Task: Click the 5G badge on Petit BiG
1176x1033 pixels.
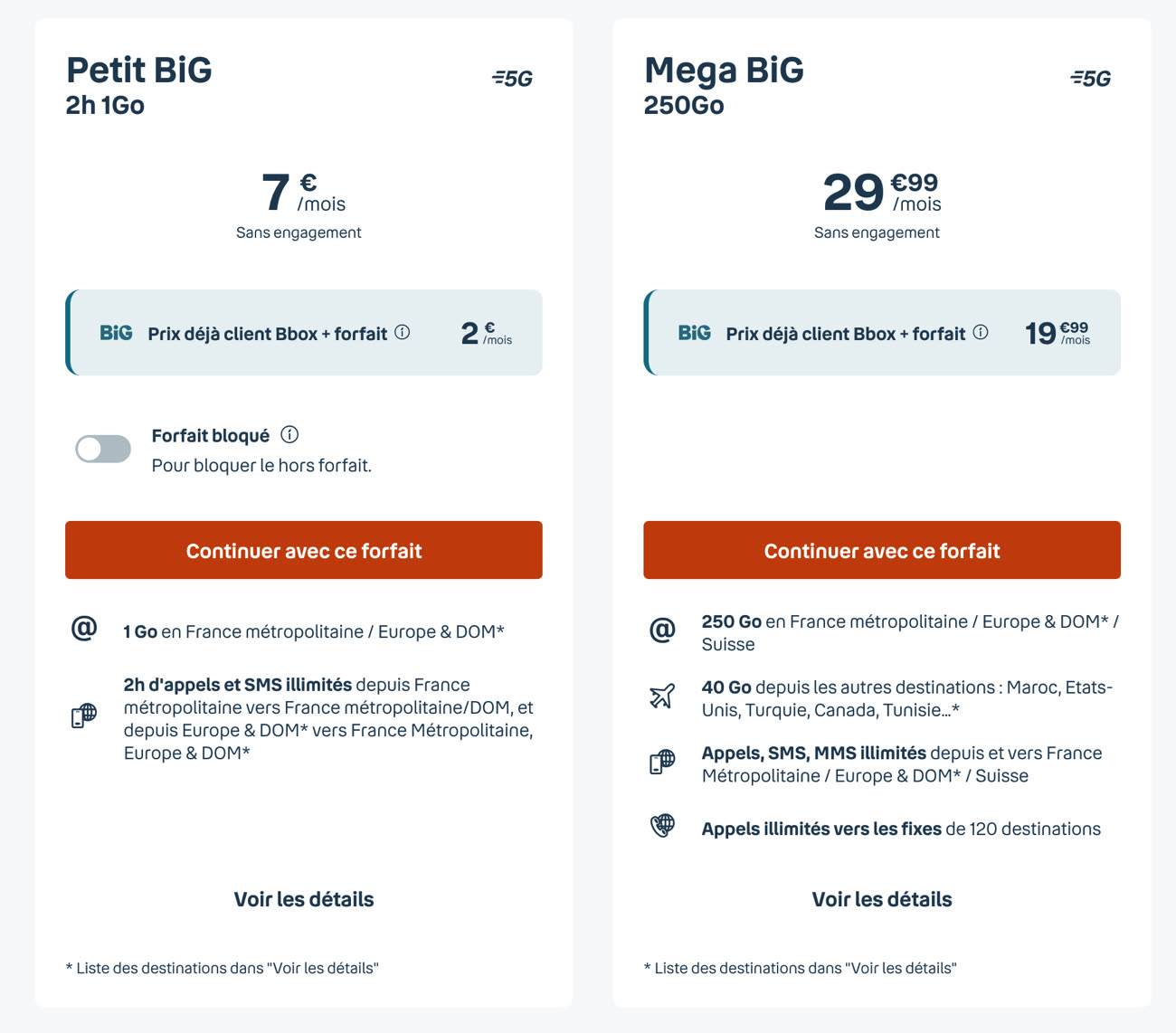Action: (513, 79)
